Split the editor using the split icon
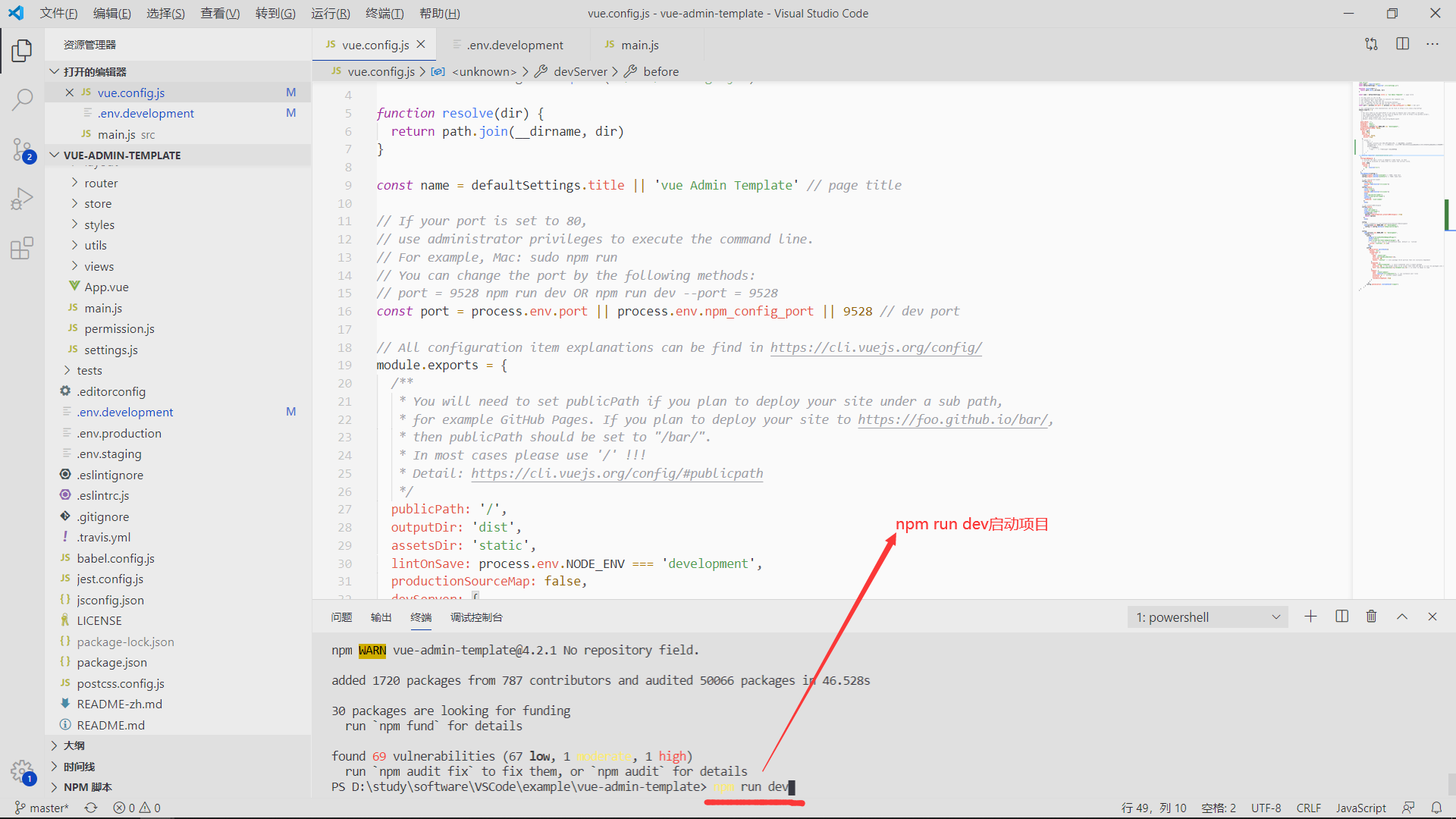The height and width of the screenshot is (819, 1456). click(x=1402, y=44)
